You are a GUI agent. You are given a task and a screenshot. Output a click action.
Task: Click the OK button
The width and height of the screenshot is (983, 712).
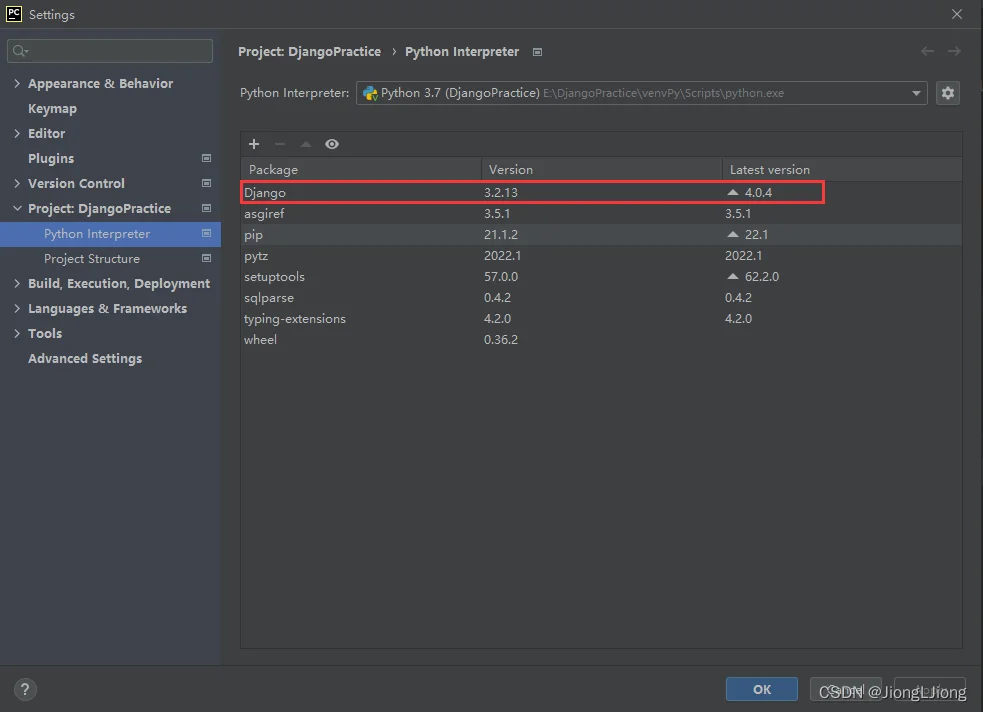(762, 689)
